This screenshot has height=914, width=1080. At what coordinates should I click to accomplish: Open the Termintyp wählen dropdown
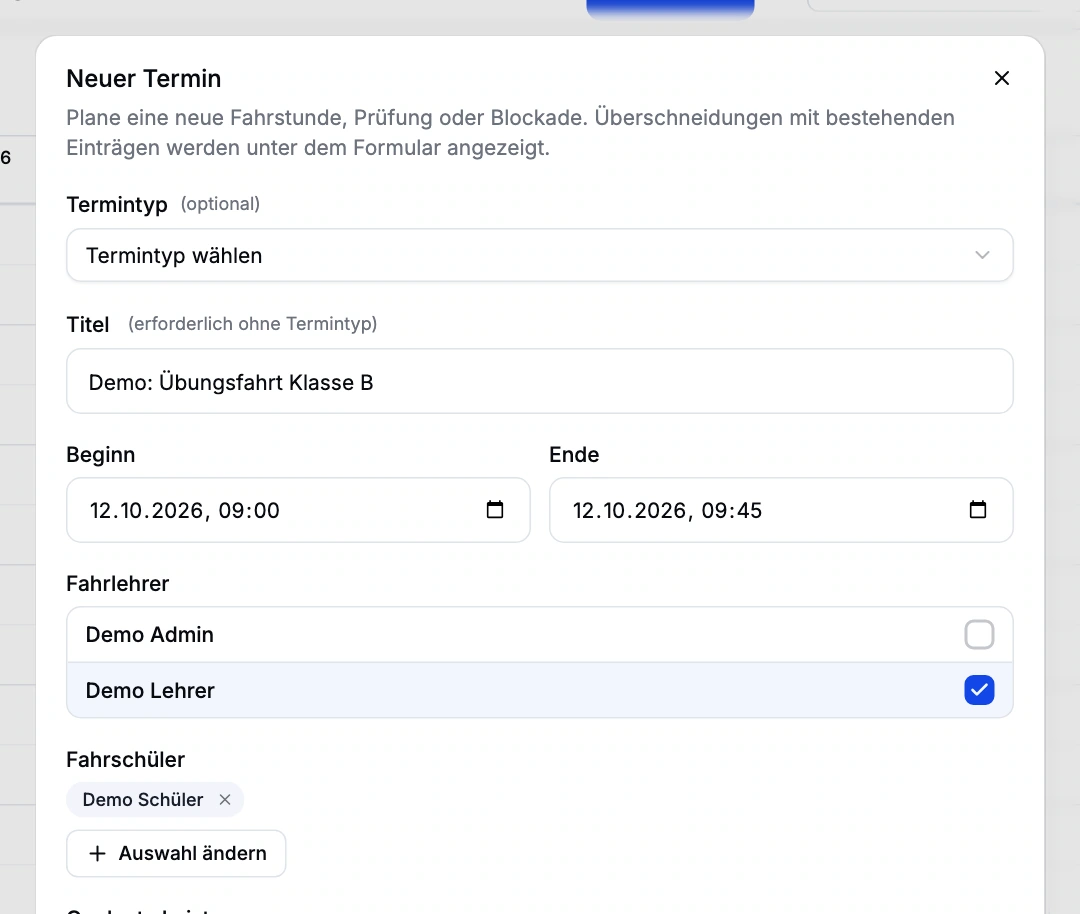(x=539, y=256)
